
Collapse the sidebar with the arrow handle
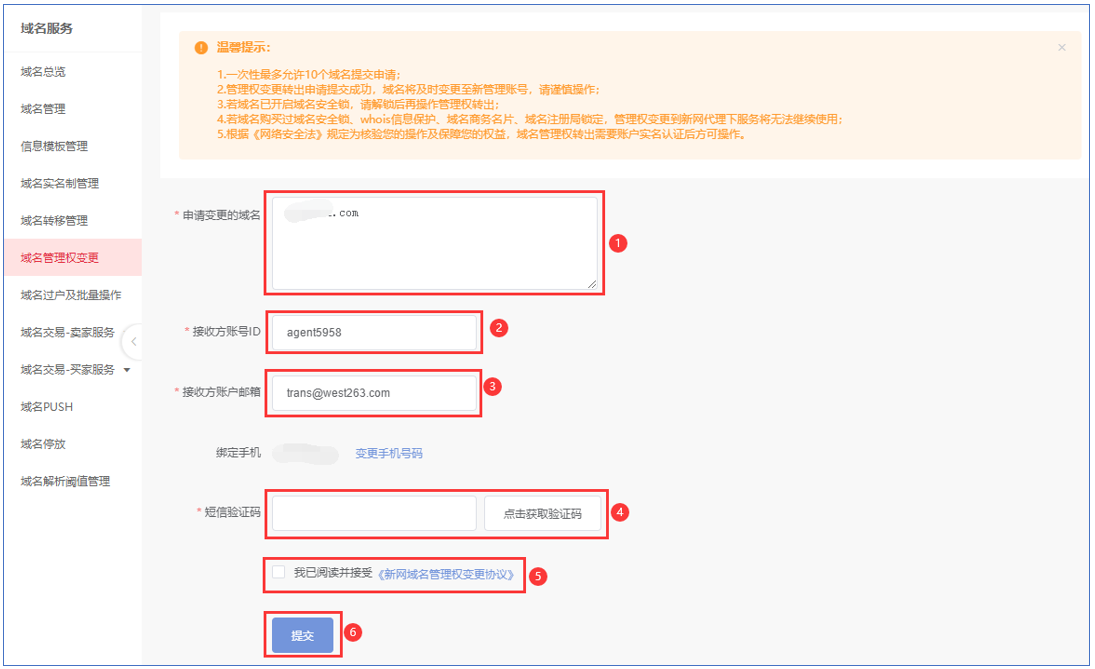click(x=132, y=342)
